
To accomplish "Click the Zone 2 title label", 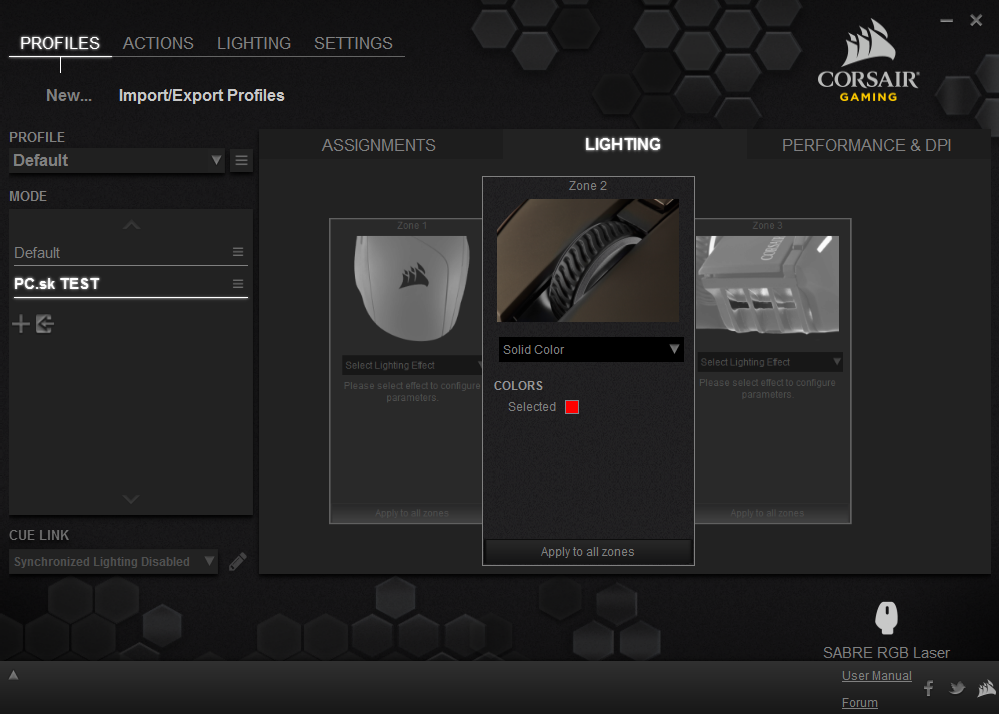I will [x=587, y=186].
